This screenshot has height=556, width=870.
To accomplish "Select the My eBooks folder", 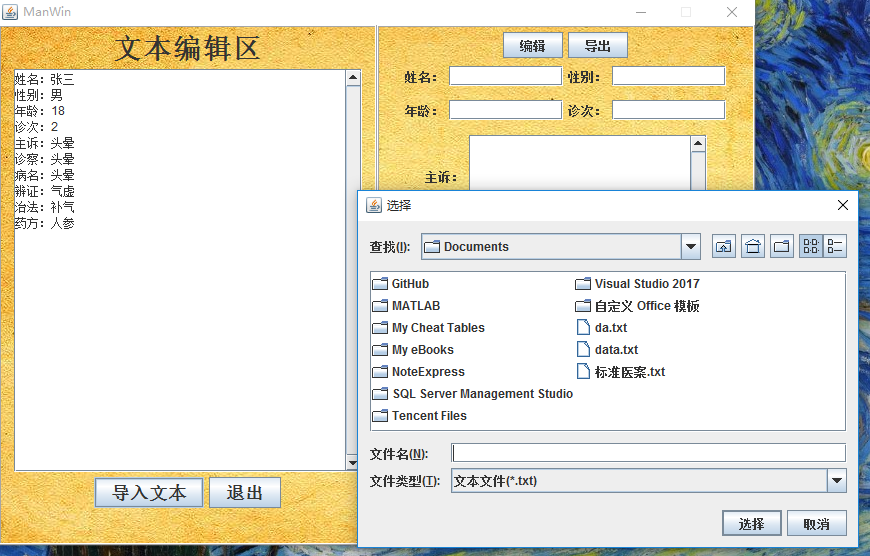I will [413, 350].
